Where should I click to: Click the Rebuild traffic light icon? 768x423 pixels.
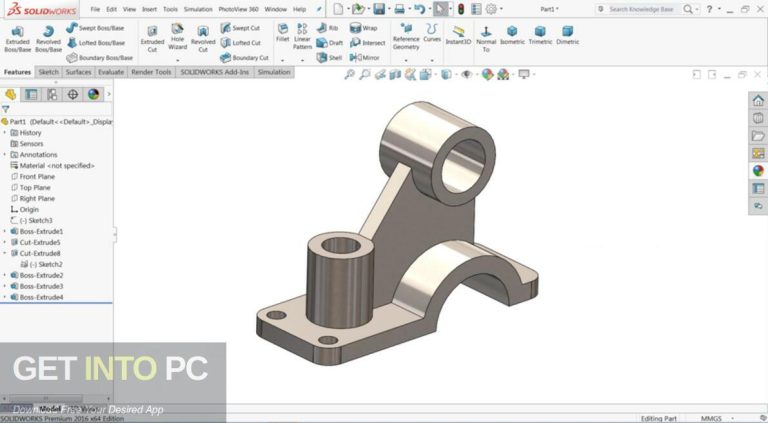click(461, 9)
